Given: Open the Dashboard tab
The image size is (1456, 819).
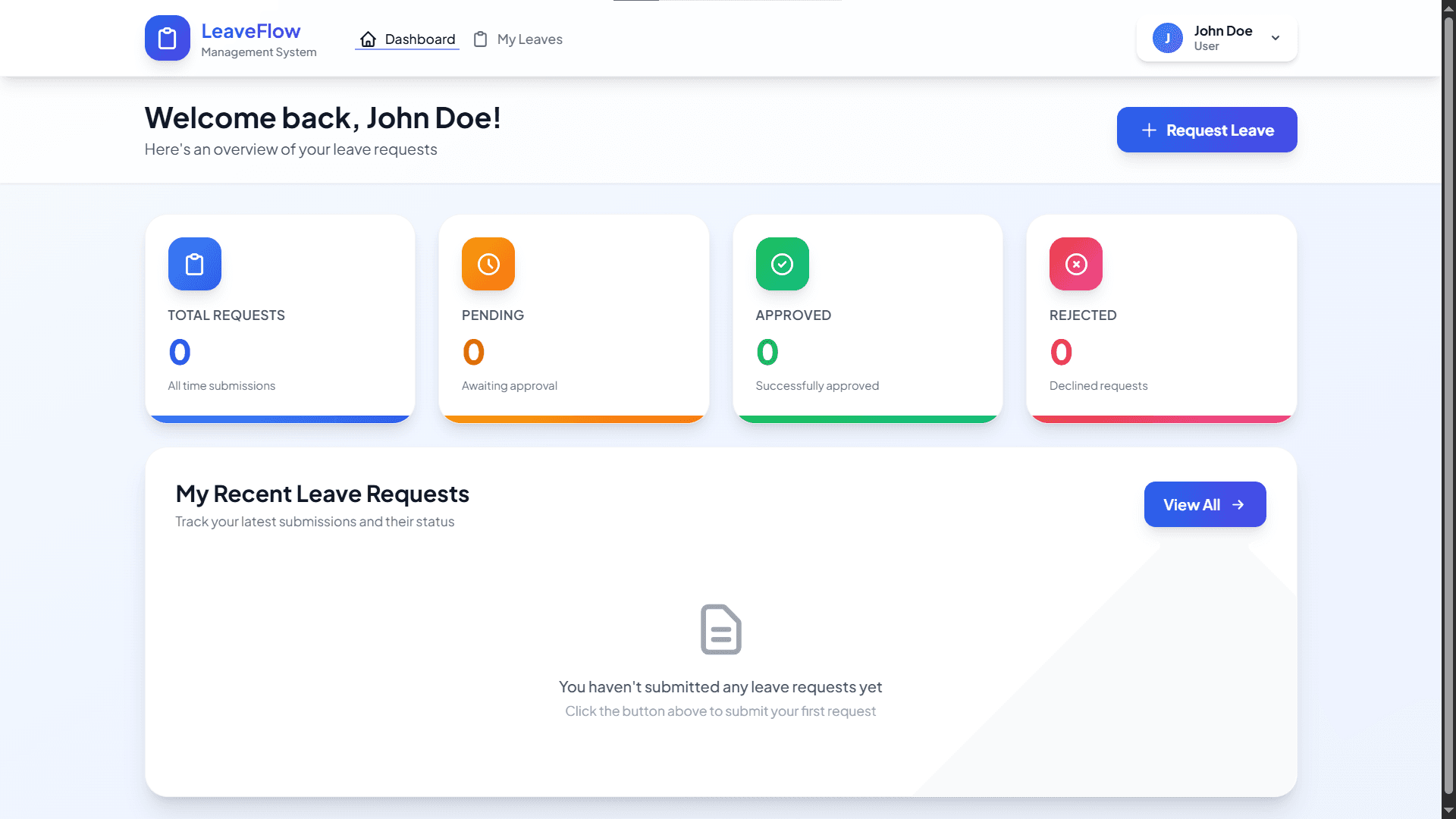Looking at the screenshot, I should [x=407, y=39].
